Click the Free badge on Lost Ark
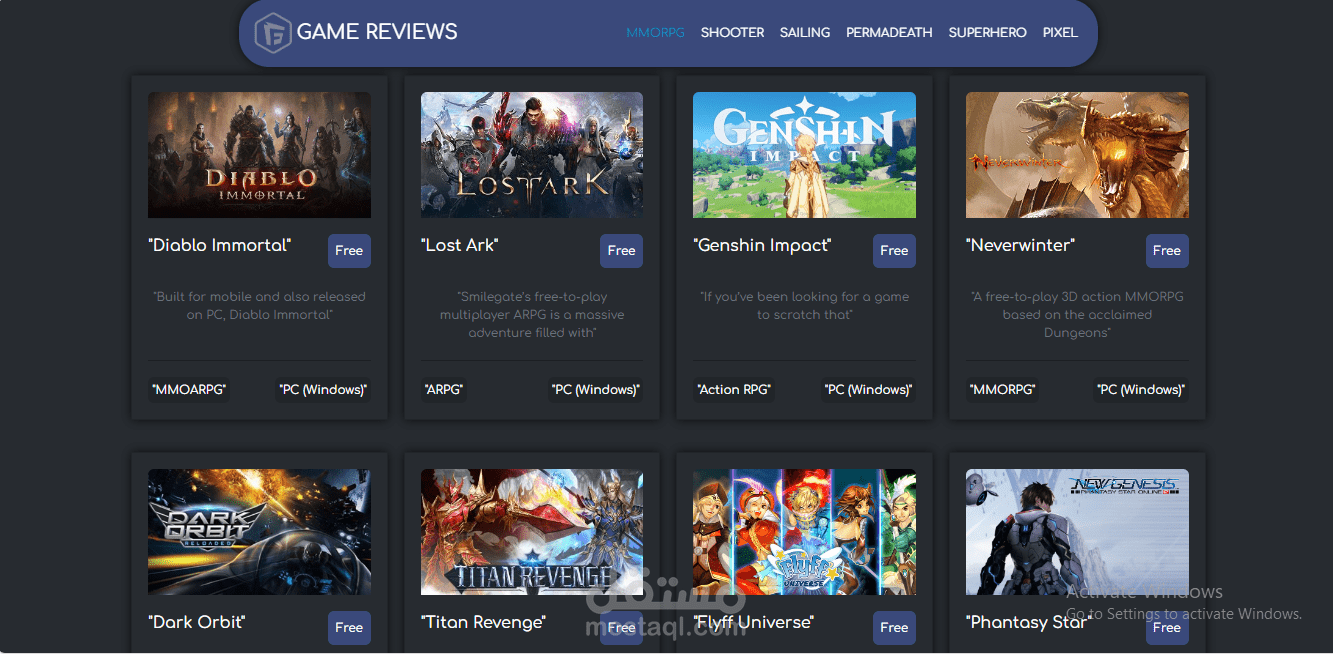This screenshot has height=654, width=1333. (621, 251)
